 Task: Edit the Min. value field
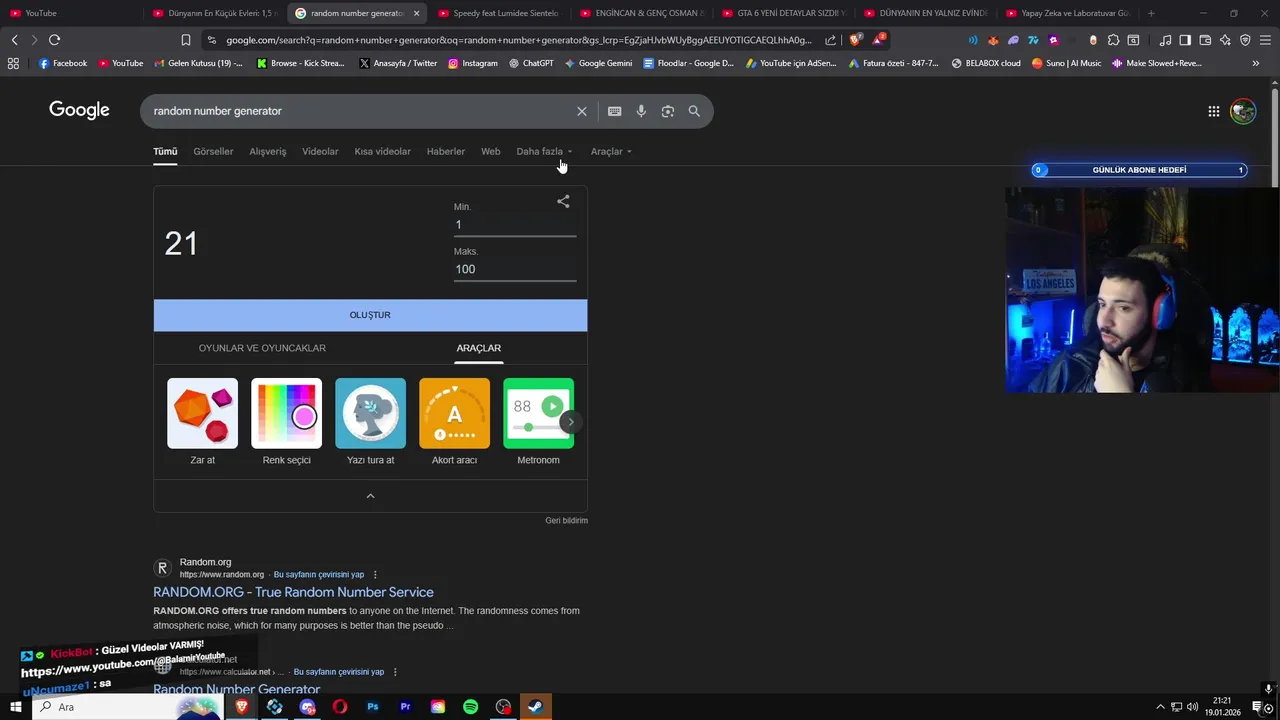point(515,225)
